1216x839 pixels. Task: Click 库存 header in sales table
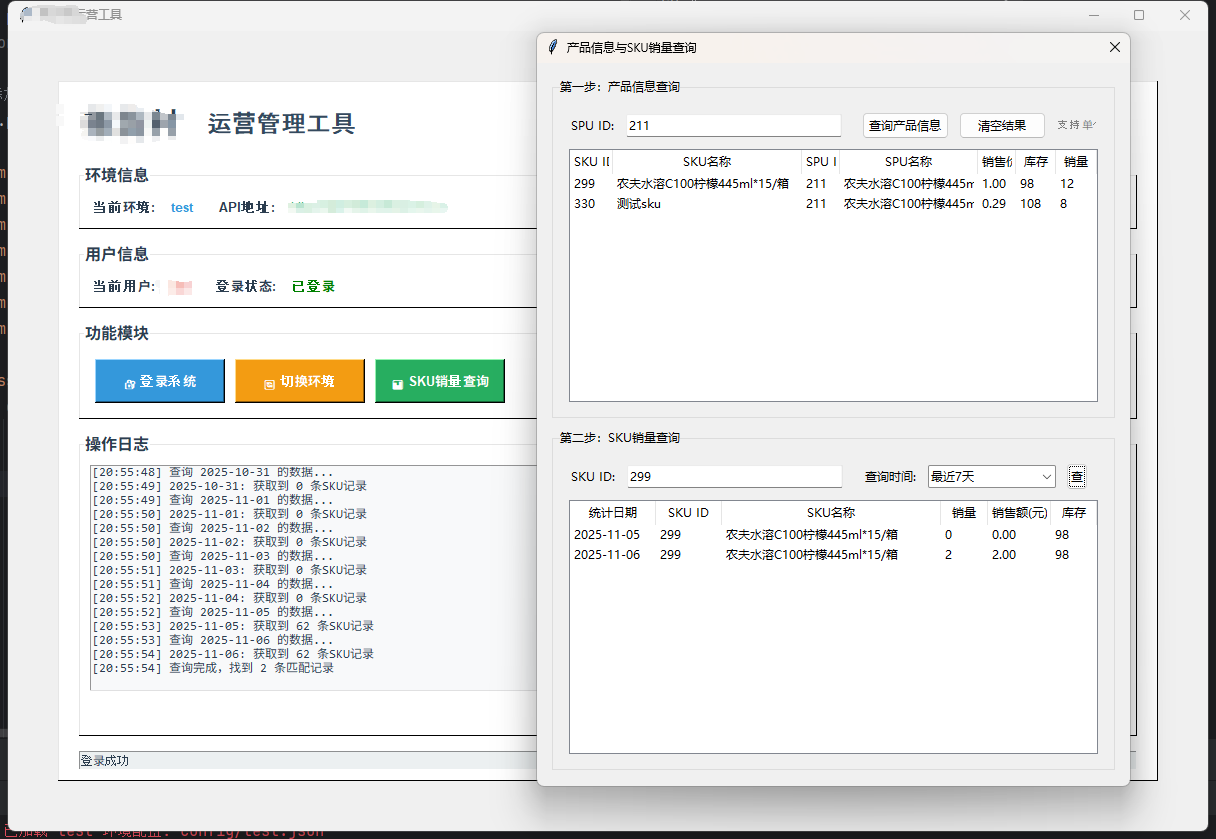coord(1074,513)
